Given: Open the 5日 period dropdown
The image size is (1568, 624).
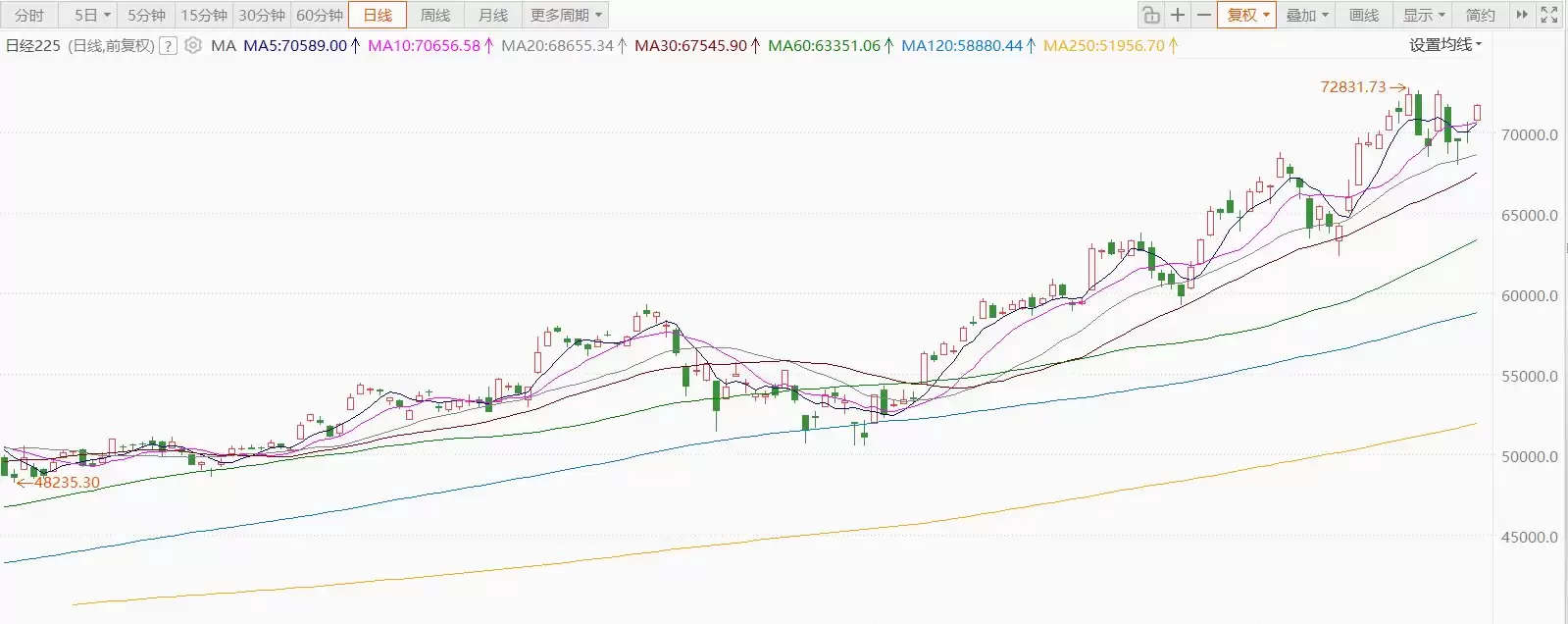Looking at the screenshot, I should [92, 15].
